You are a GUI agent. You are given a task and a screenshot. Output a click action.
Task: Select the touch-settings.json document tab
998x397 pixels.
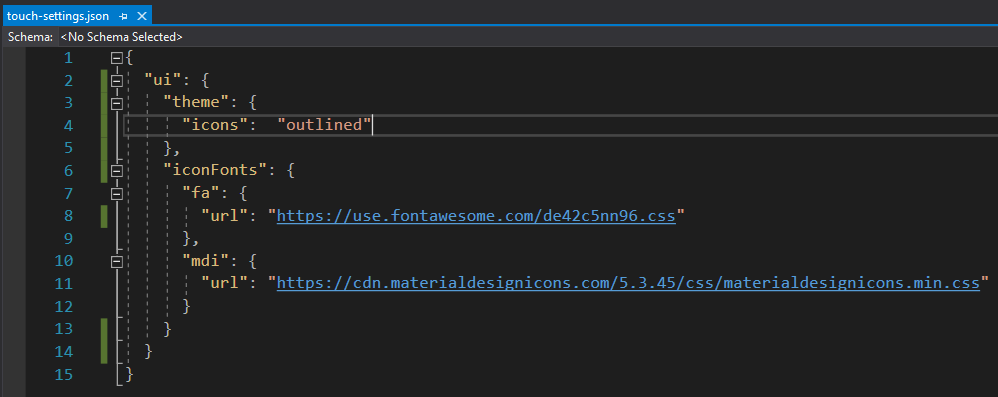(58, 16)
